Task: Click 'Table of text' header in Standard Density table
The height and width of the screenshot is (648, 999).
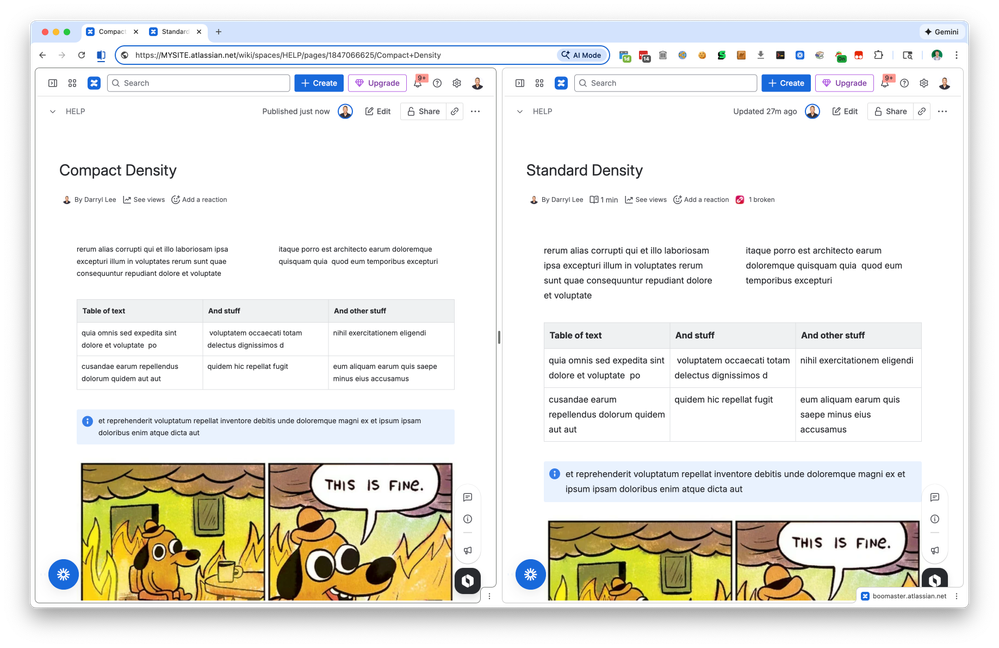Action: click(x=575, y=335)
